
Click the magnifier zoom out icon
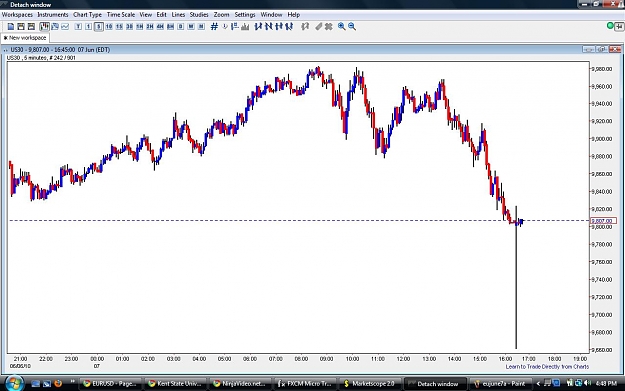[352, 27]
